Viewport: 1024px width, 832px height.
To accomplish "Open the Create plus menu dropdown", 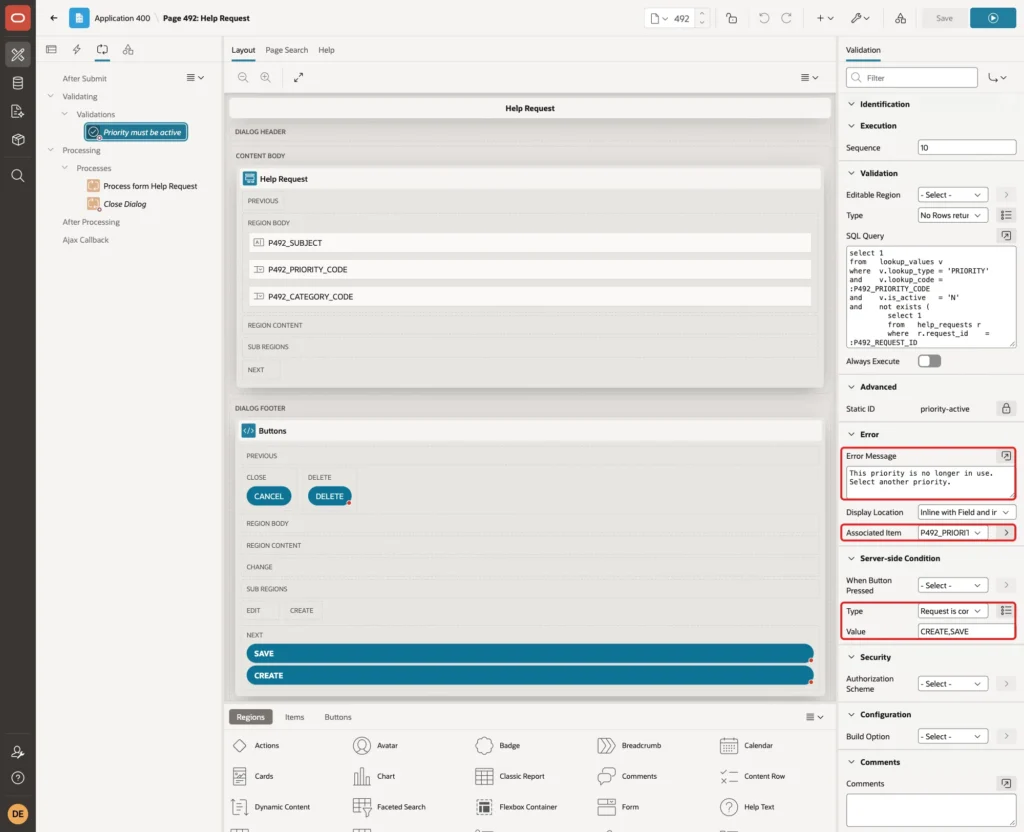I will tap(825, 18).
